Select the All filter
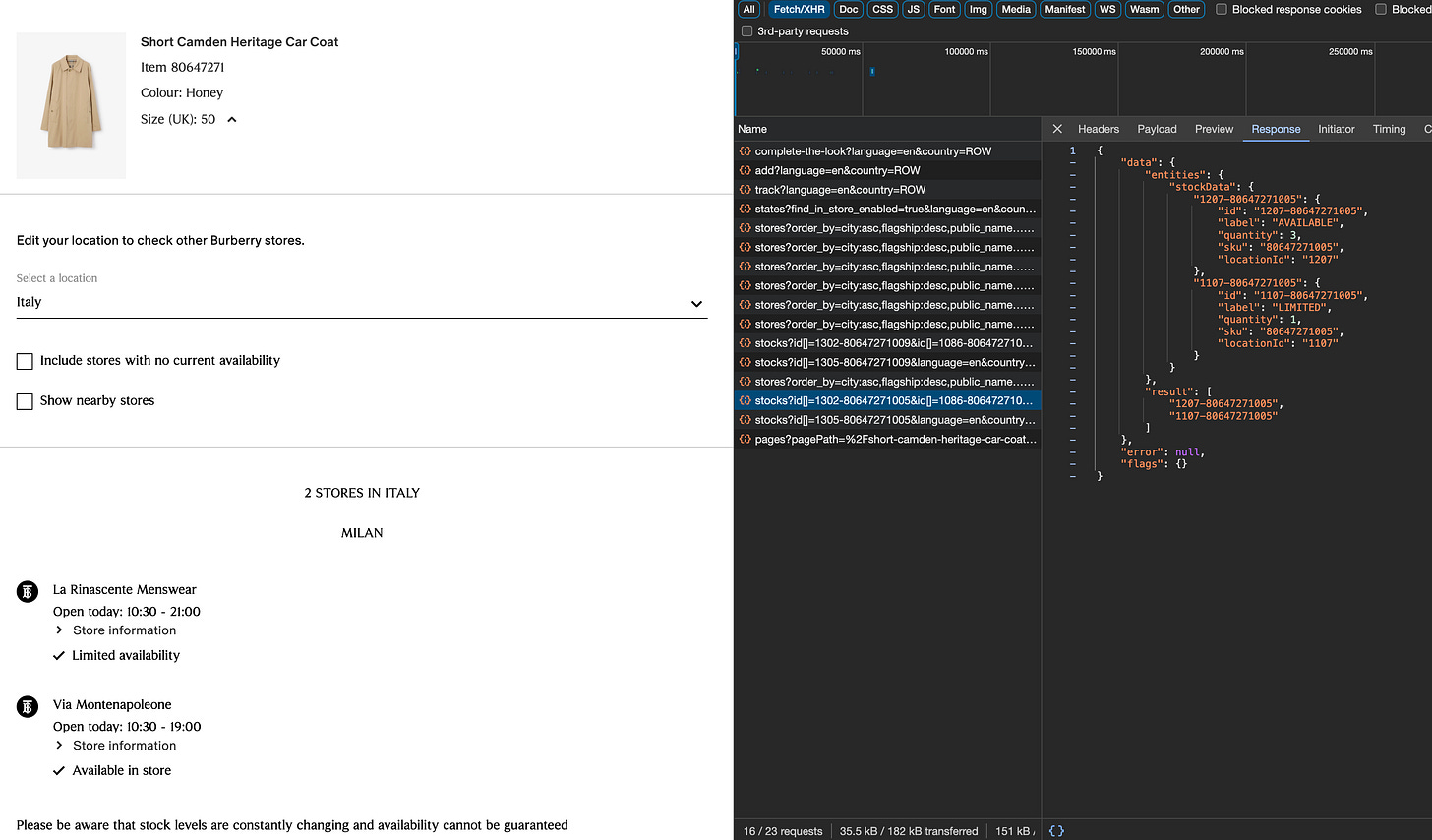 (x=749, y=9)
